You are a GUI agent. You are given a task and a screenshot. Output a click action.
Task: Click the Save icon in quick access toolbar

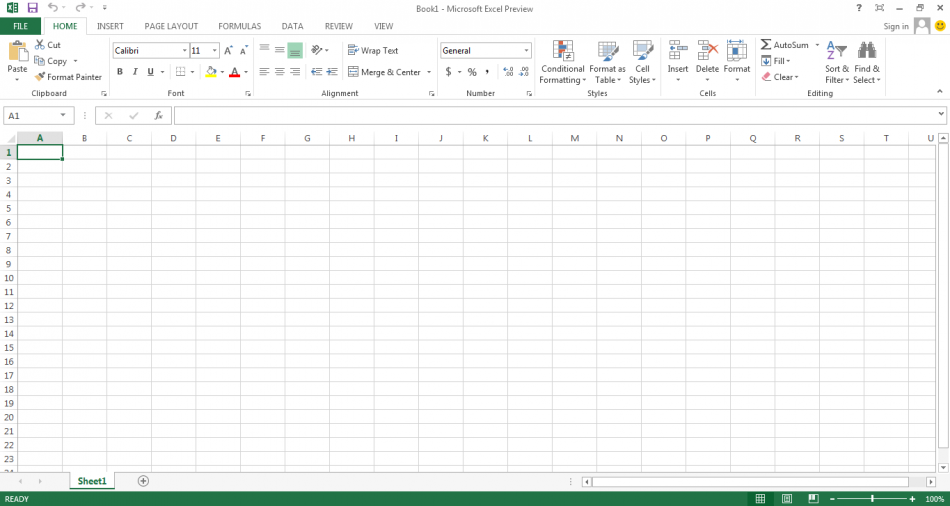pos(33,8)
